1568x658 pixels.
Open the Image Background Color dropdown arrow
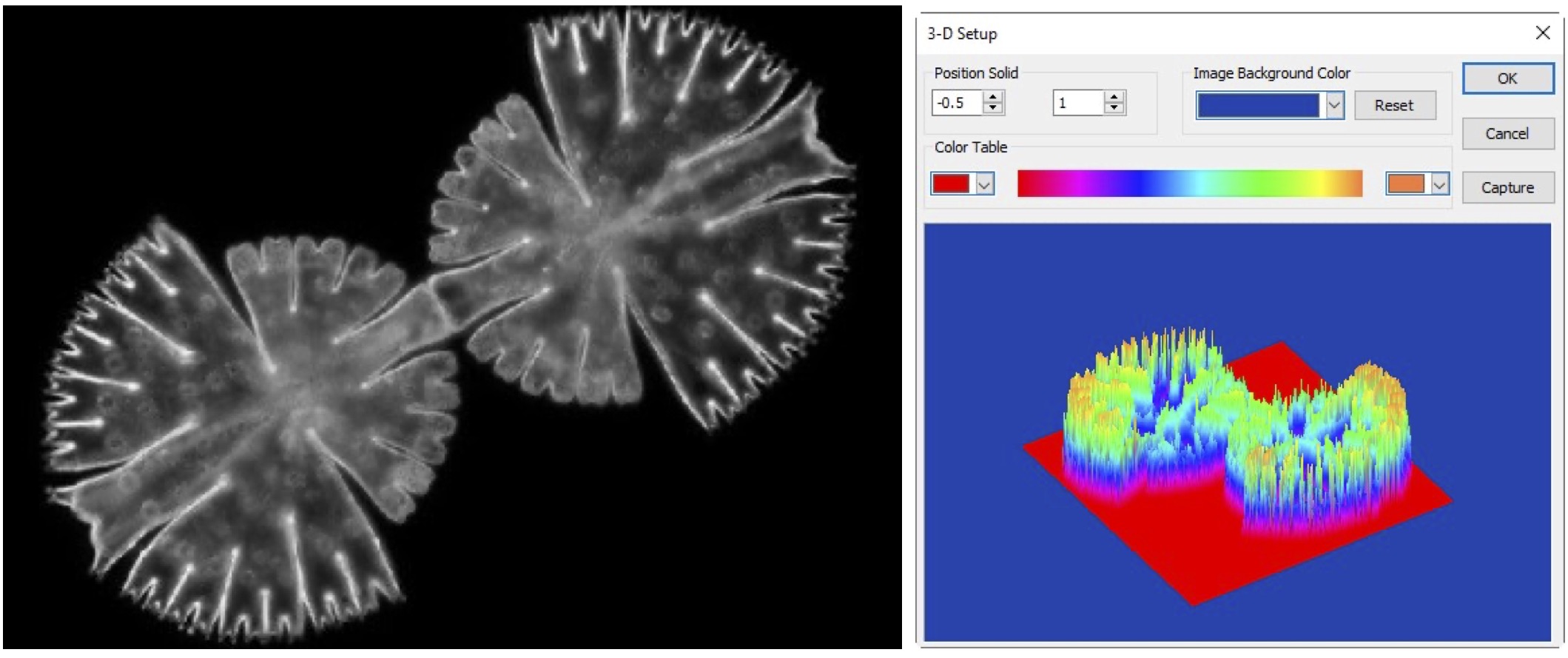[1334, 105]
